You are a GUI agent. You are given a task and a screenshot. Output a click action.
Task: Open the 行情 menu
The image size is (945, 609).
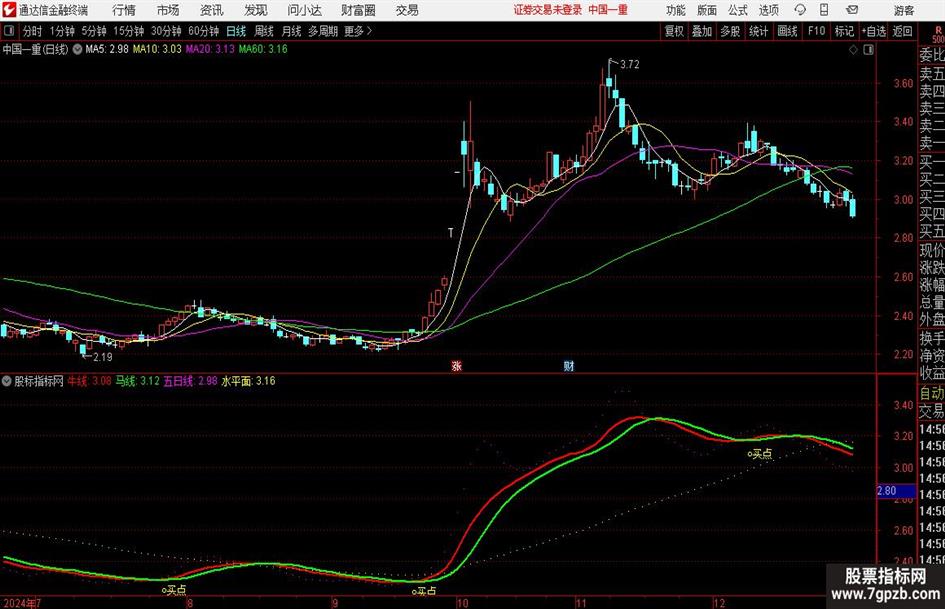(x=124, y=10)
